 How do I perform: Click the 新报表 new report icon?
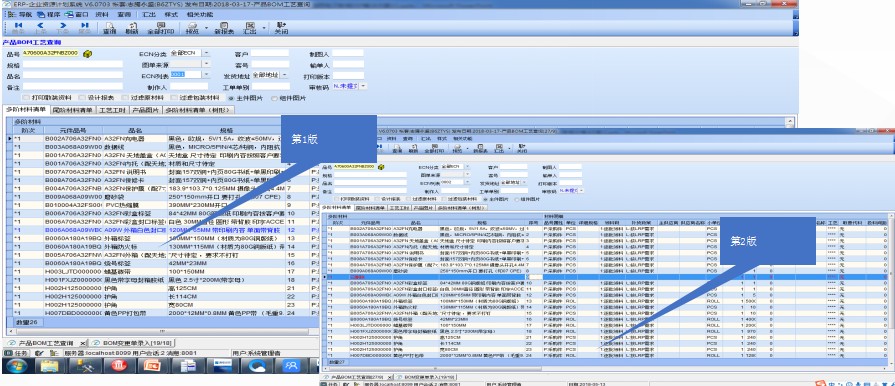(224, 27)
